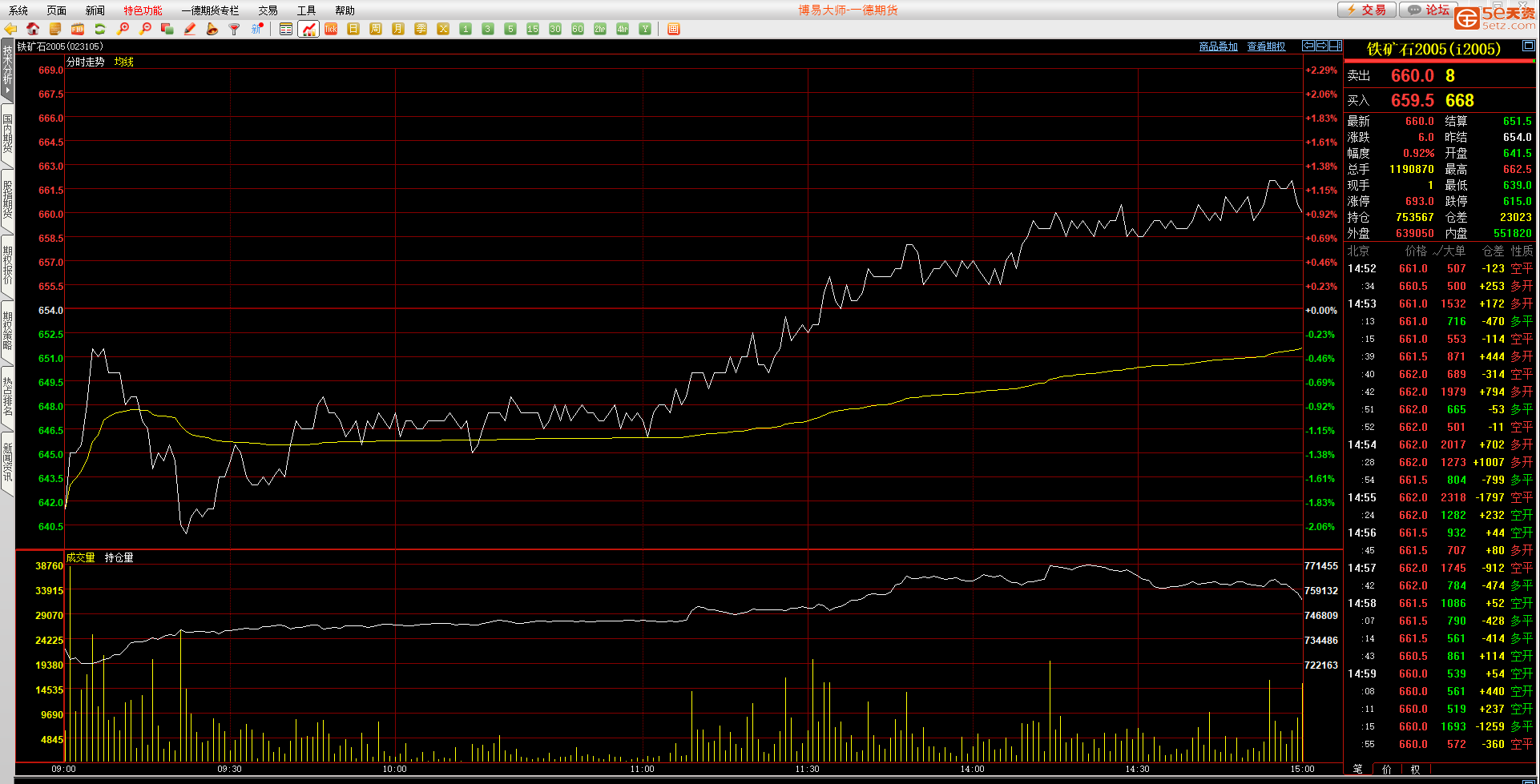
Task: Select the 3-minute period icon
Action: click(488, 29)
